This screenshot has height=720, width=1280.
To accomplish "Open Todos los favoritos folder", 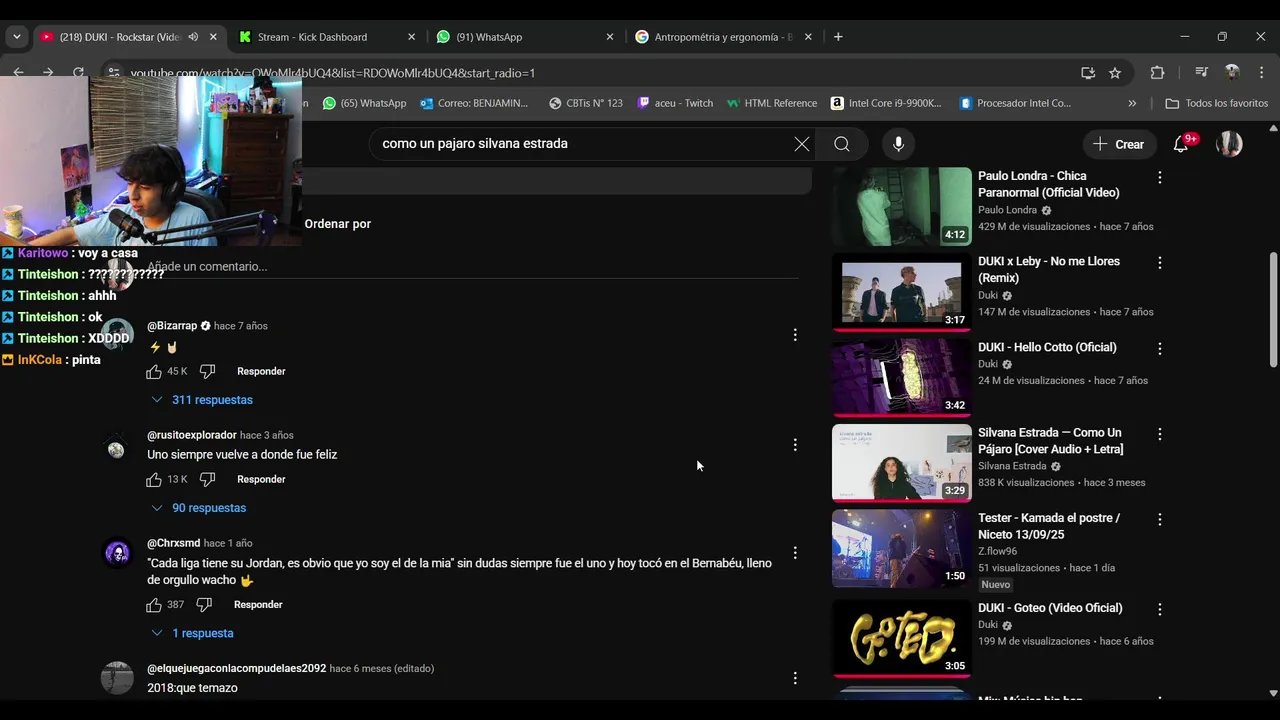I will point(1217,103).
